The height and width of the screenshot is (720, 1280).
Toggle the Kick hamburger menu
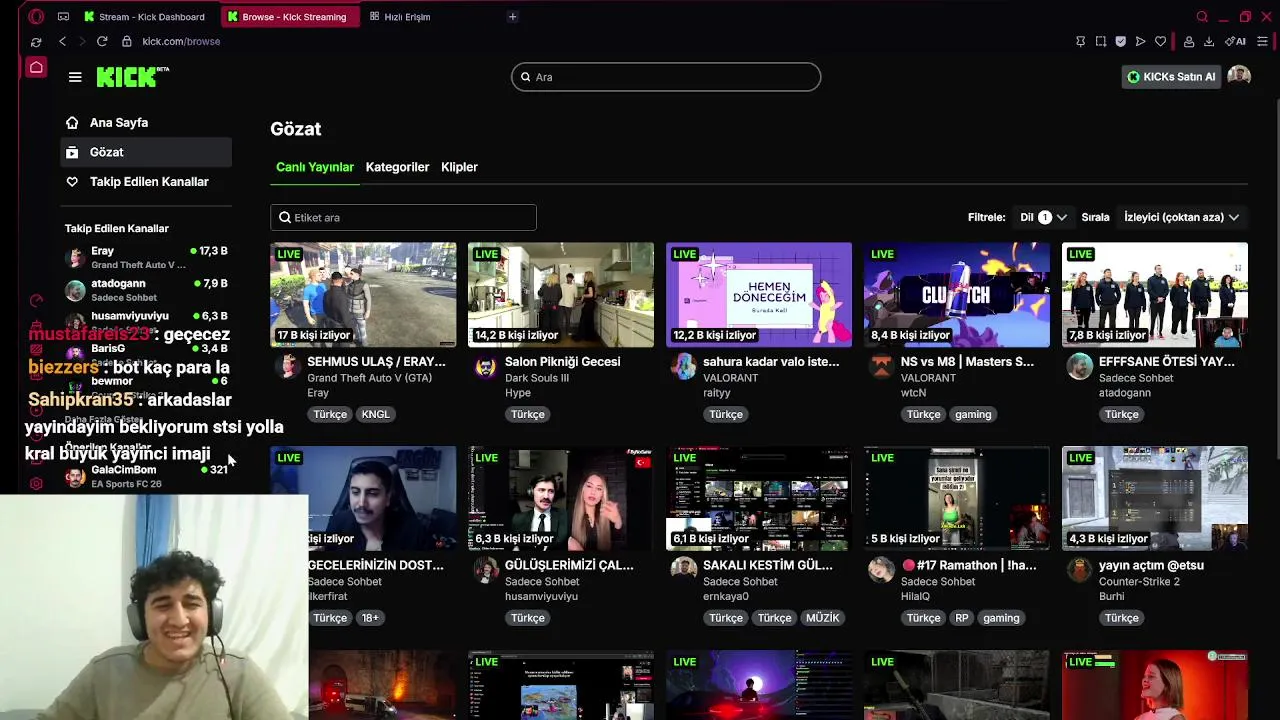tap(75, 77)
